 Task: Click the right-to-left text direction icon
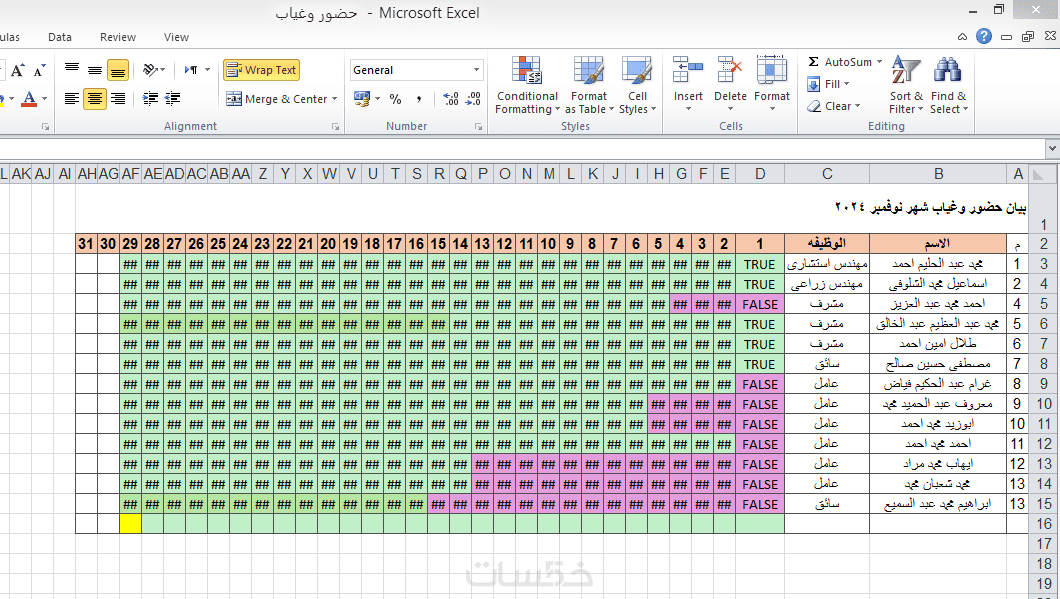191,70
